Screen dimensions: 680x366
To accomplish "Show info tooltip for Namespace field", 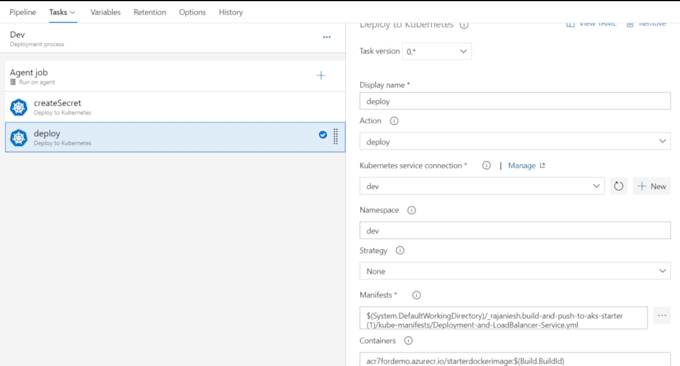I will pyautogui.click(x=412, y=210).
